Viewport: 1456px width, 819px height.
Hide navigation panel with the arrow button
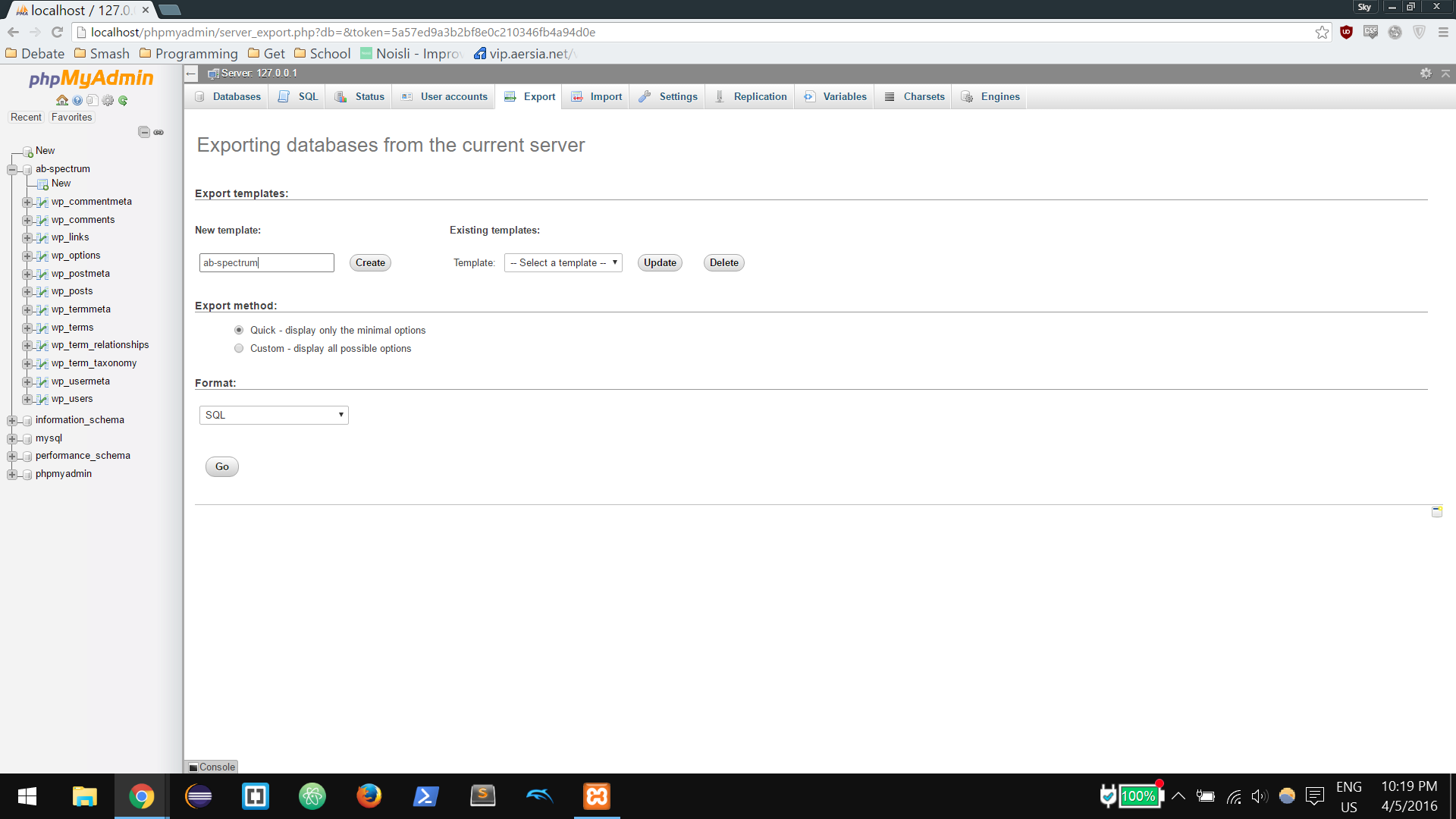191,74
